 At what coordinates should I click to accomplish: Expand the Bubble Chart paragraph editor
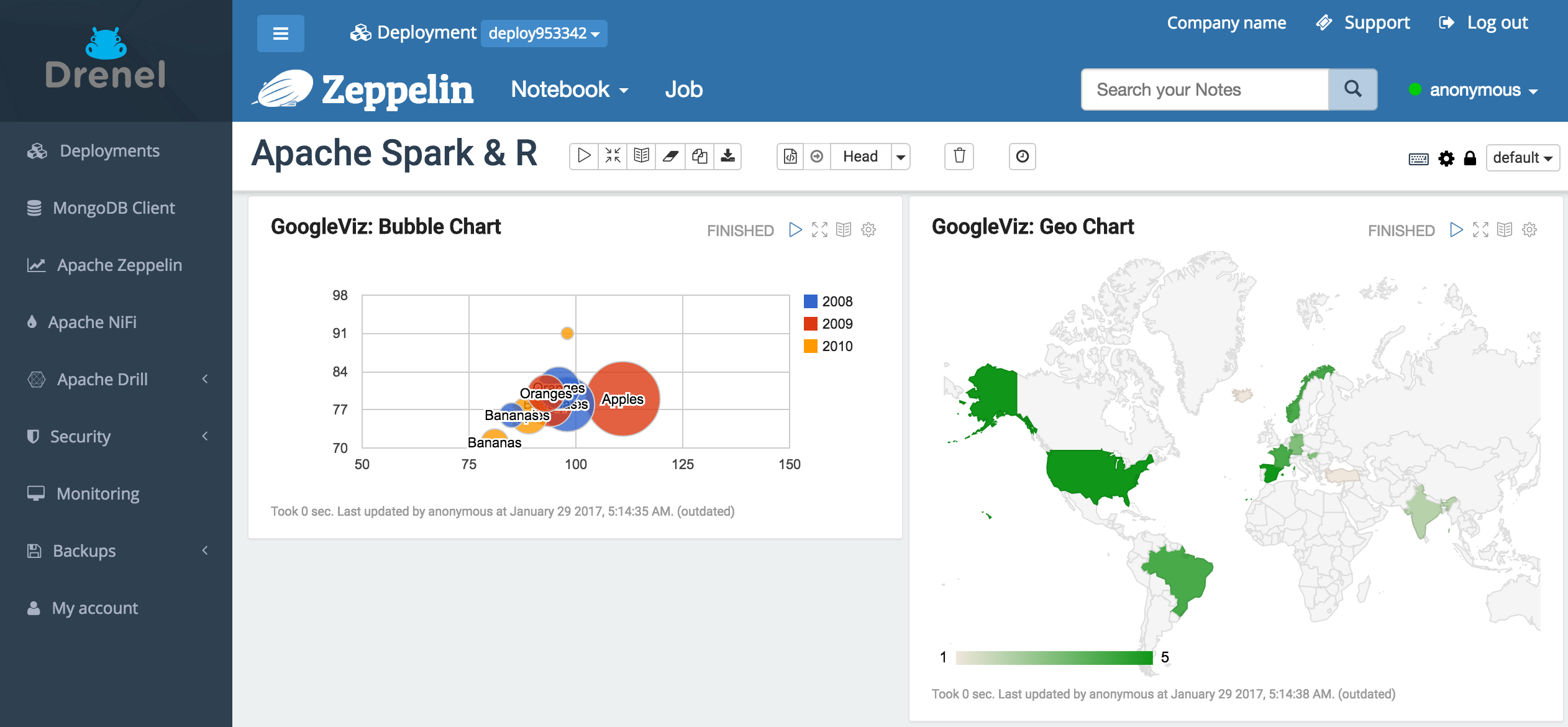819,230
